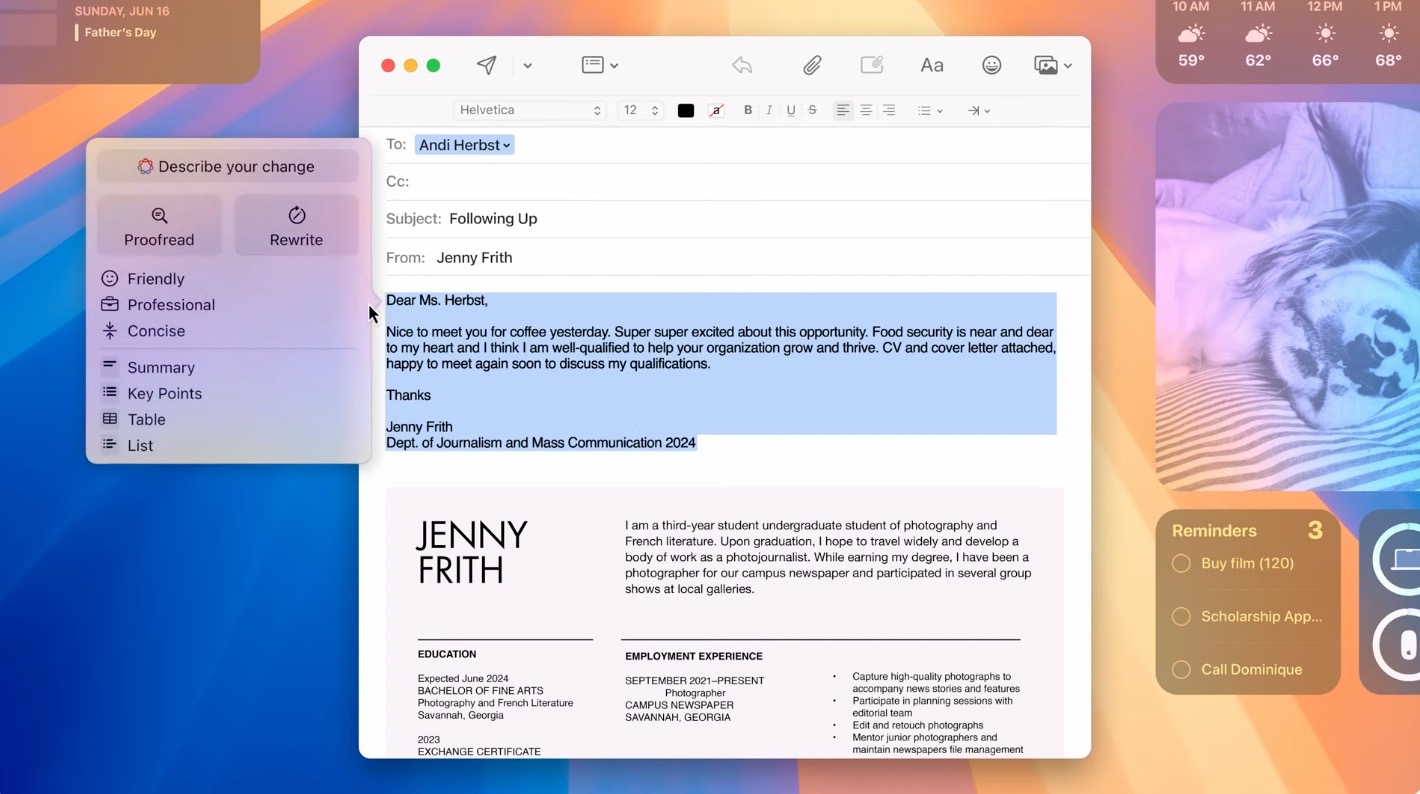1420x794 pixels.
Task: Mark the Buy film (120) reminder complete
Action: [x=1181, y=563]
